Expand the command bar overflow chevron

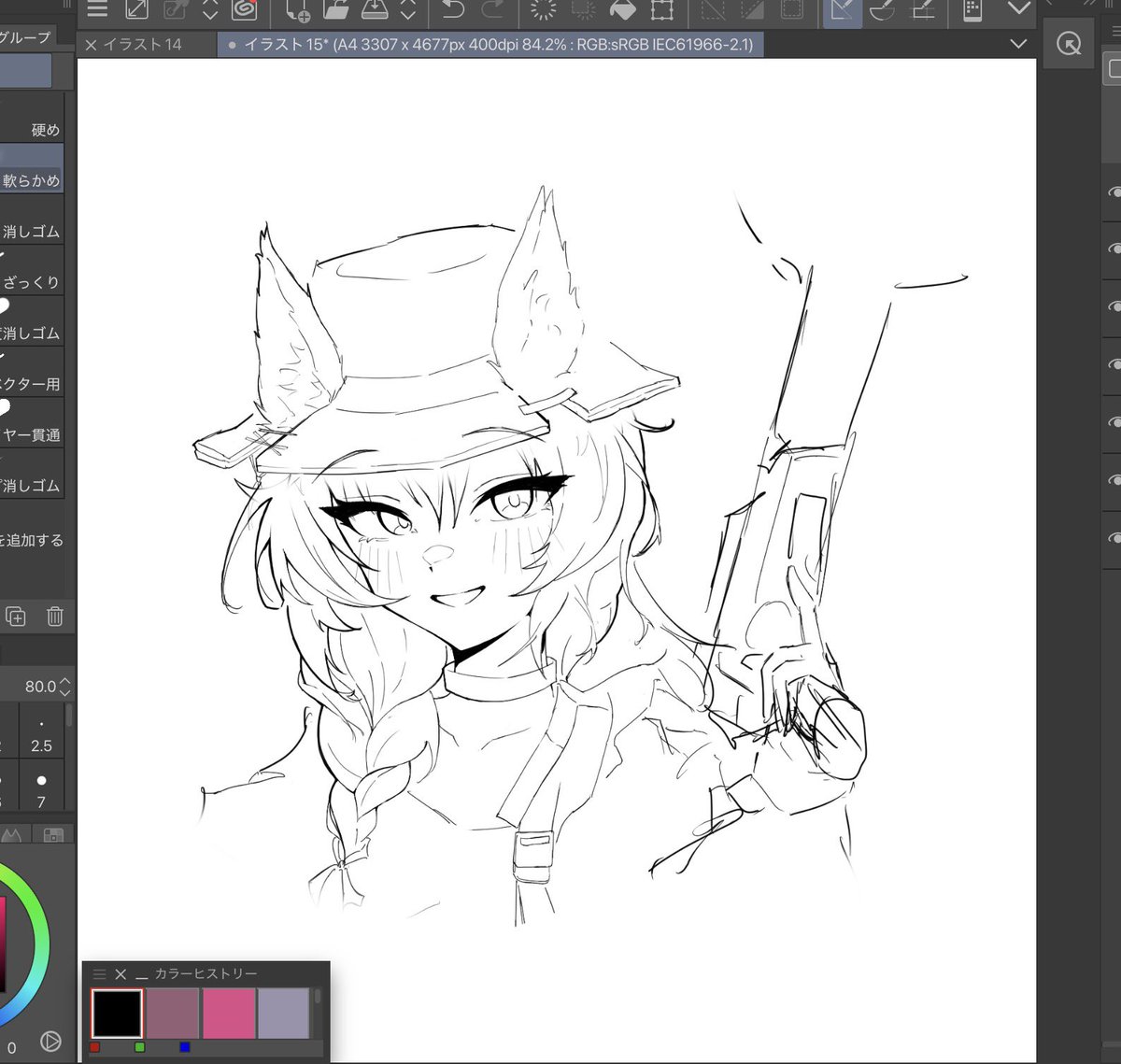click(x=1019, y=9)
